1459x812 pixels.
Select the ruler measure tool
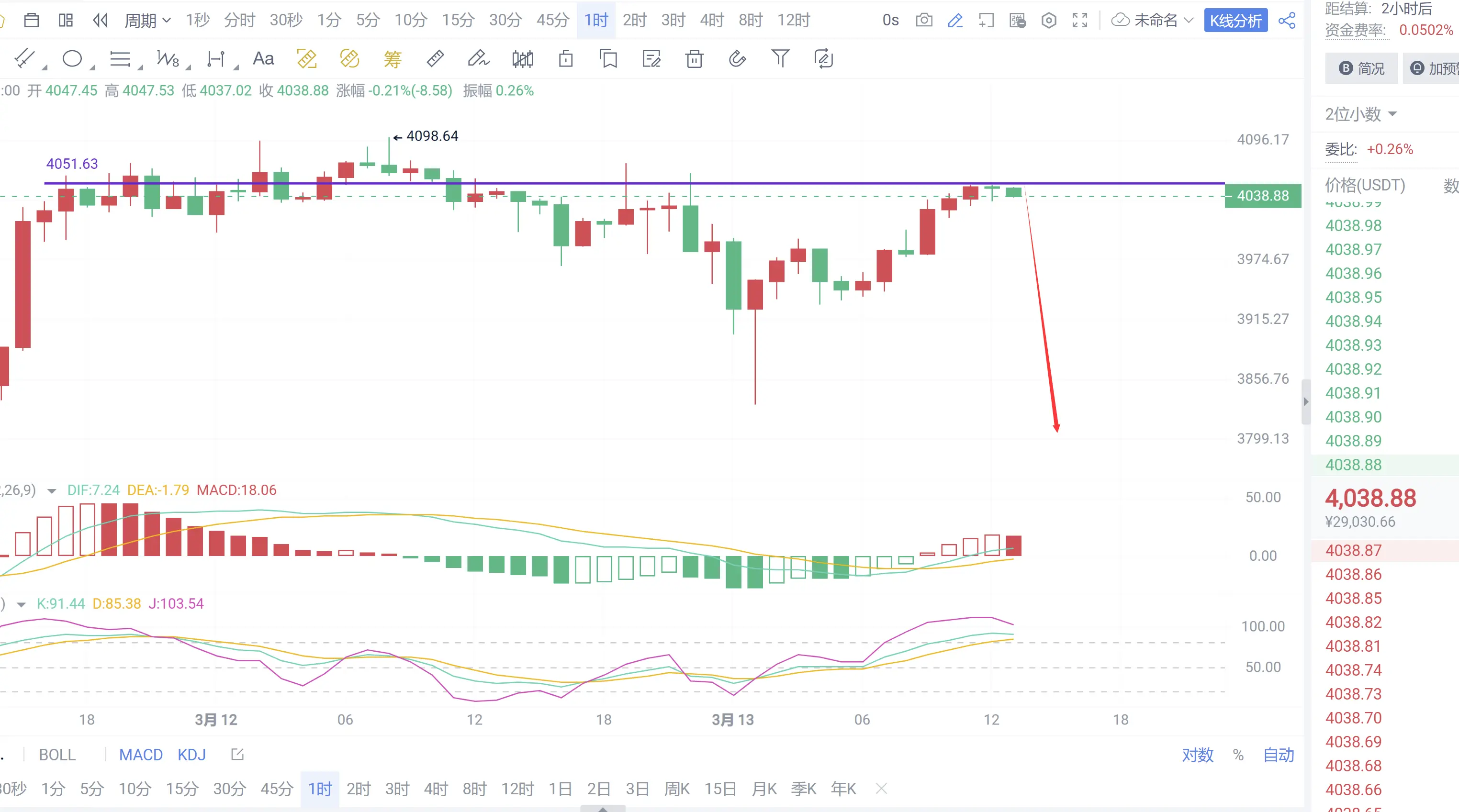coord(435,58)
